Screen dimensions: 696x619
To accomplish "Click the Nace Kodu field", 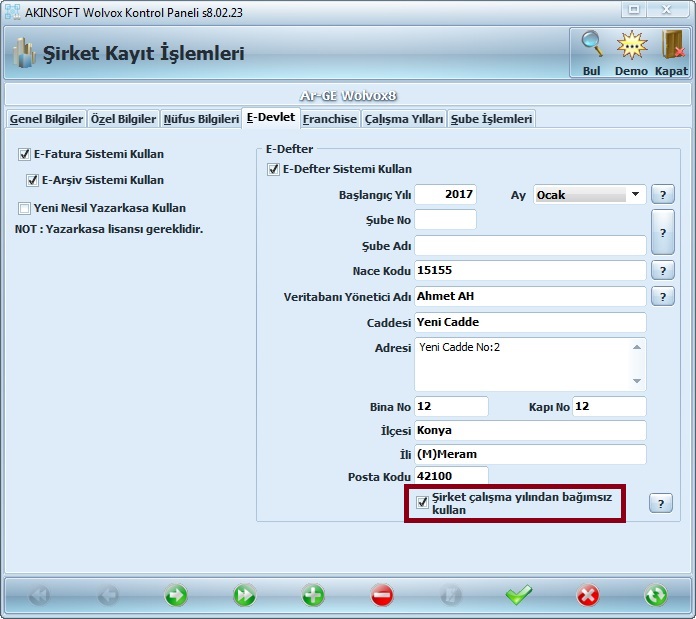I will coord(530,271).
